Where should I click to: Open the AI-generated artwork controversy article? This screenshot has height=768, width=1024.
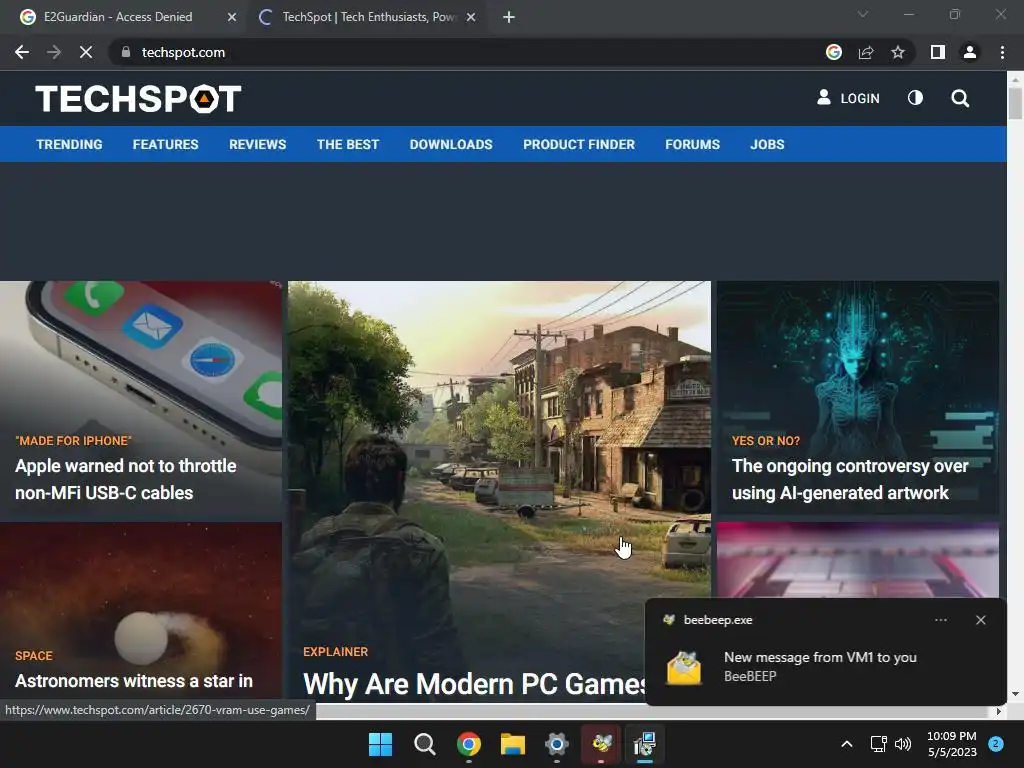pos(850,479)
